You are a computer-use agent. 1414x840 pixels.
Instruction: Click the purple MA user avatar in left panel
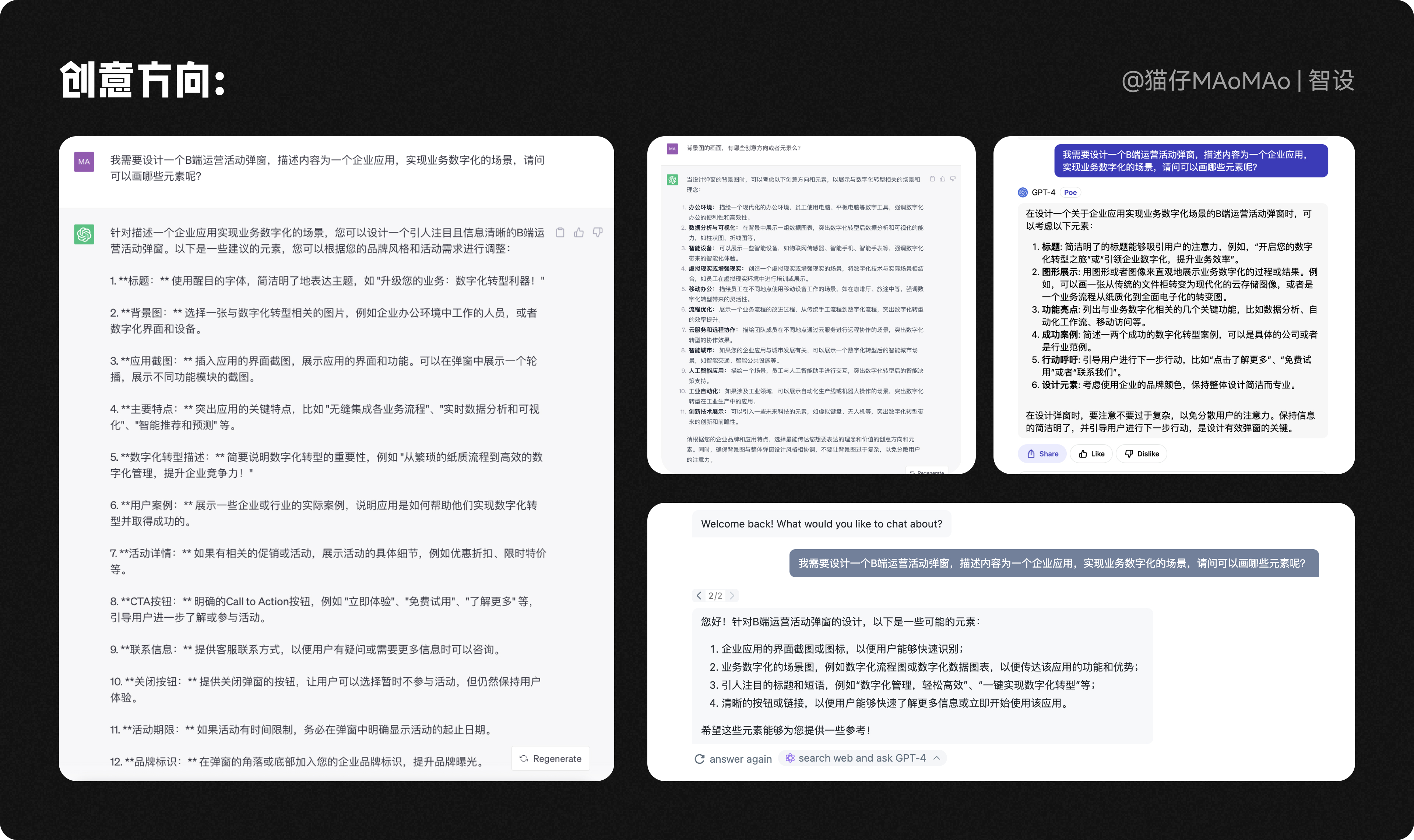[84, 161]
